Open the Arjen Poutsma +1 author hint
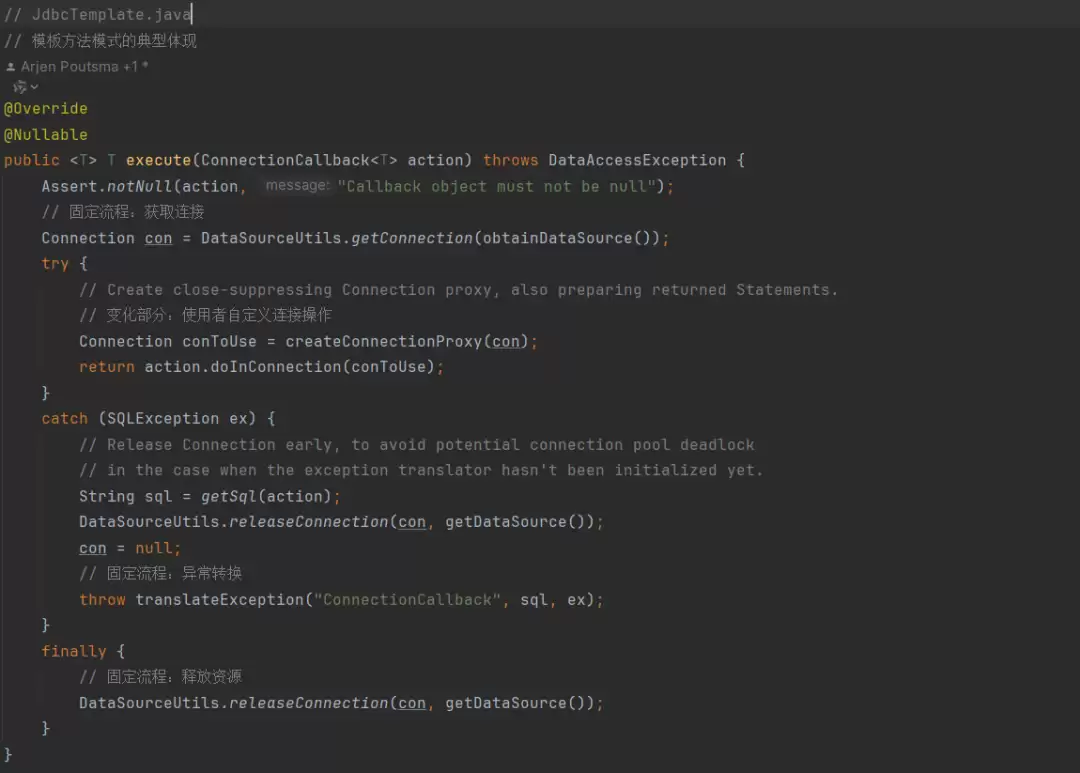 (x=84, y=67)
